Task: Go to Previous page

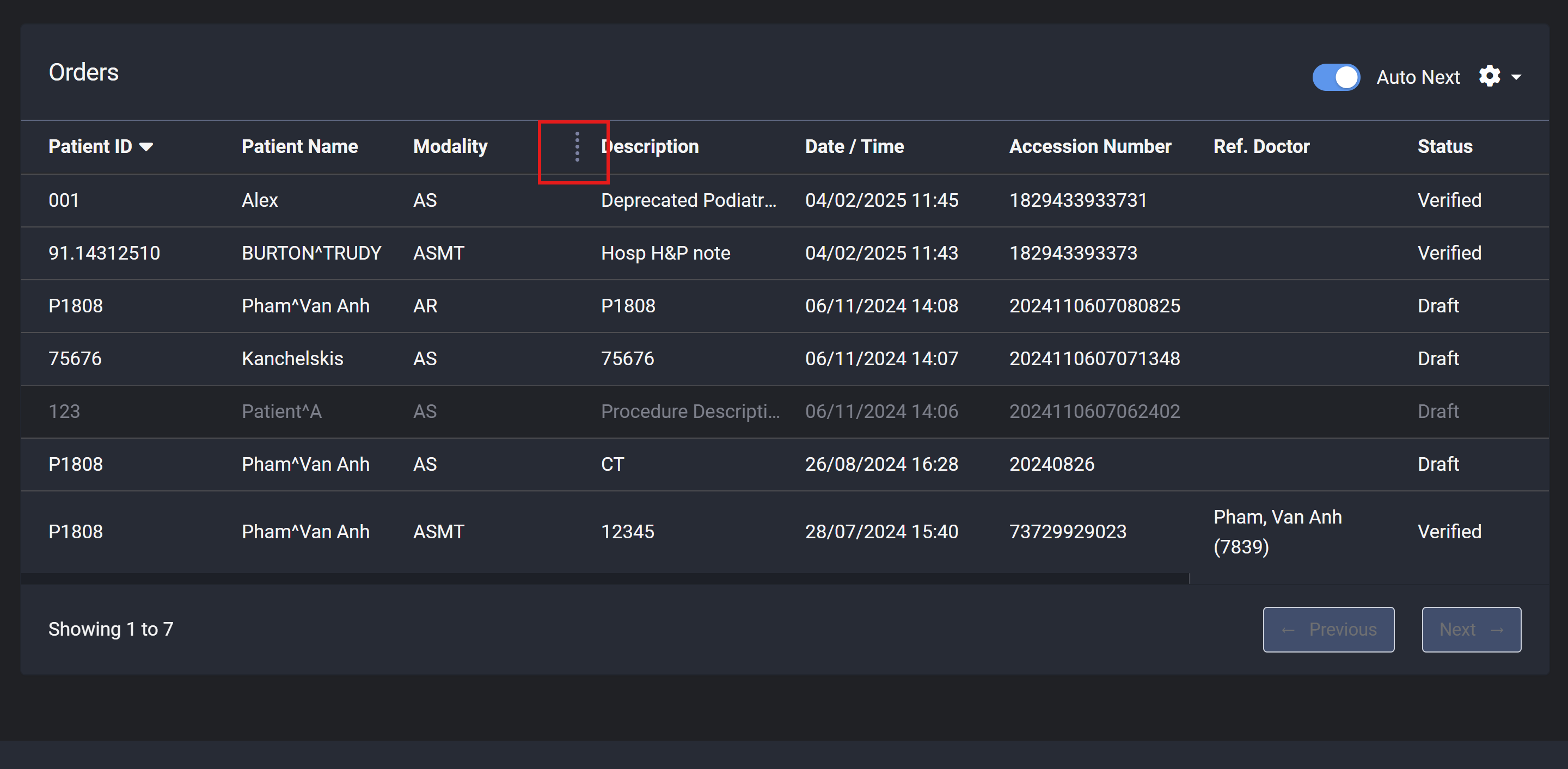Action: [1328, 629]
